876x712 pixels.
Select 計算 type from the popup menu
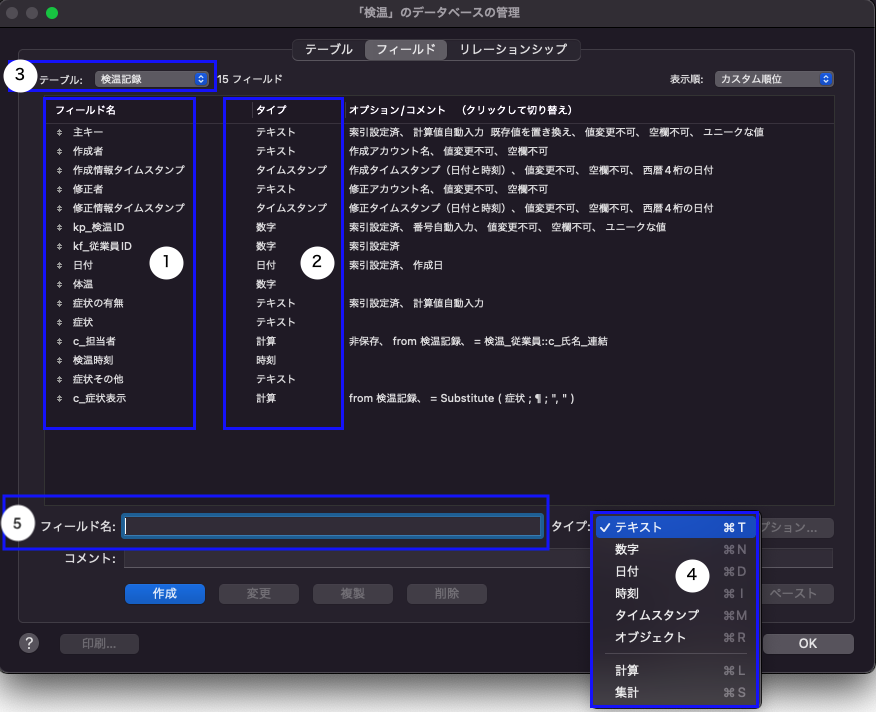click(x=627, y=671)
